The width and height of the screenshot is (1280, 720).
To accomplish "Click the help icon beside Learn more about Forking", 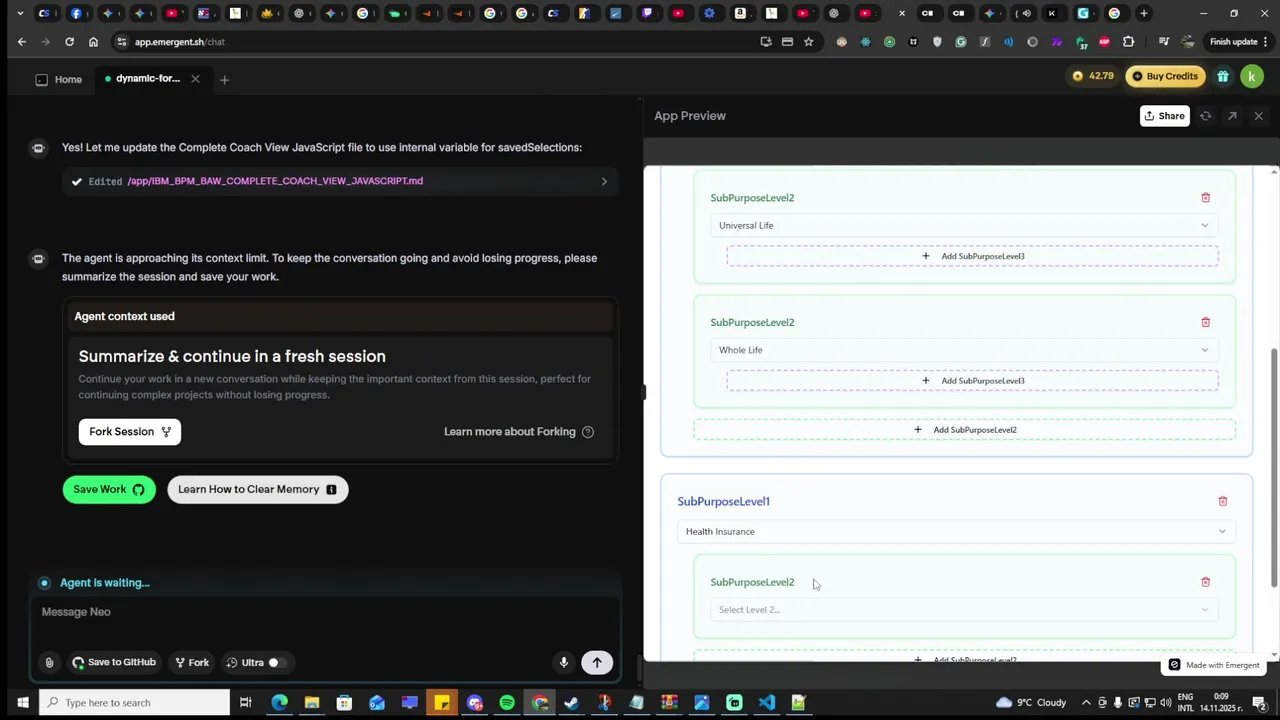I will point(588,432).
